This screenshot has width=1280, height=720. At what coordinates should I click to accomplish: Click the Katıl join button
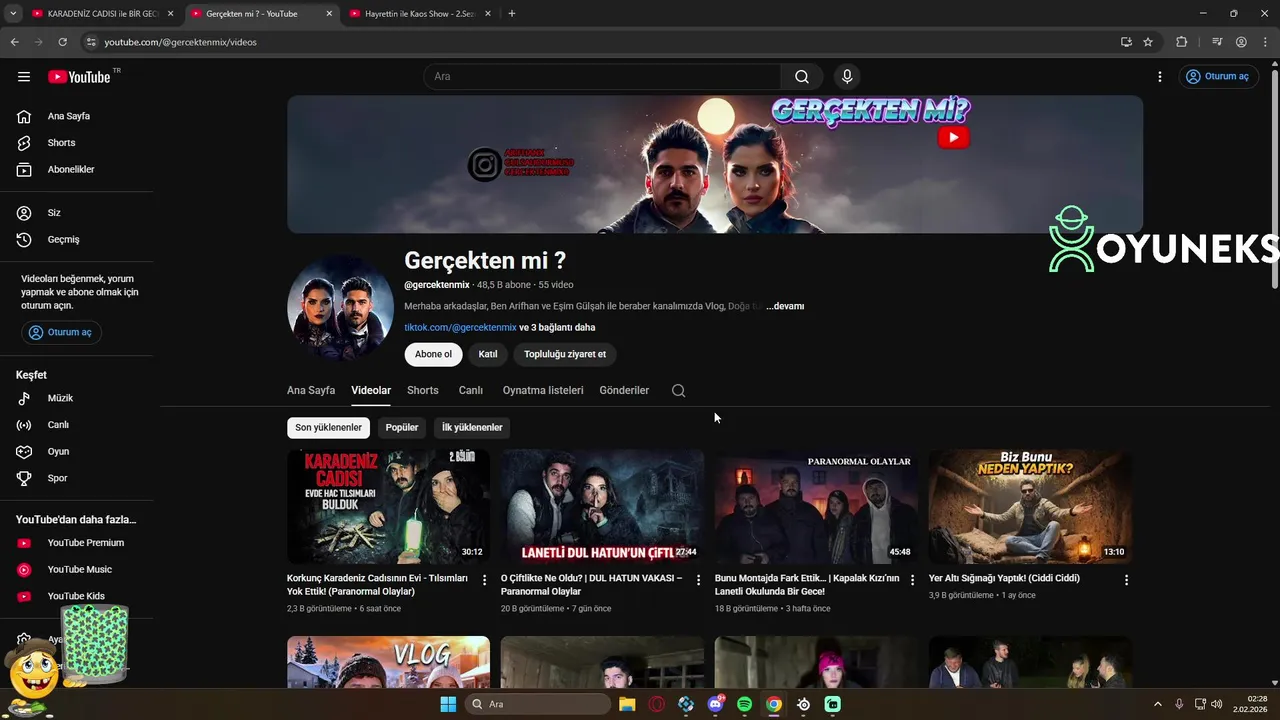488,354
